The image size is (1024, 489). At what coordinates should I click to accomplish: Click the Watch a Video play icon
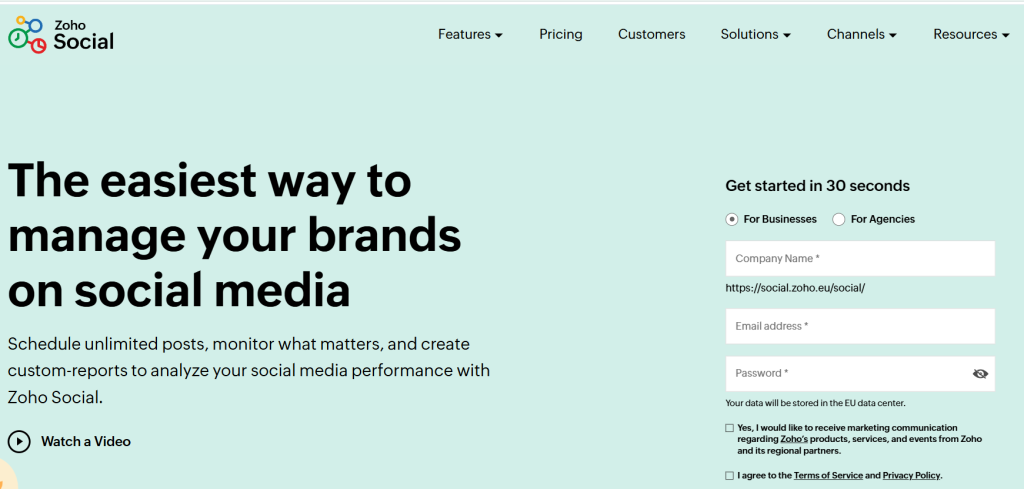[x=19, y=441]
